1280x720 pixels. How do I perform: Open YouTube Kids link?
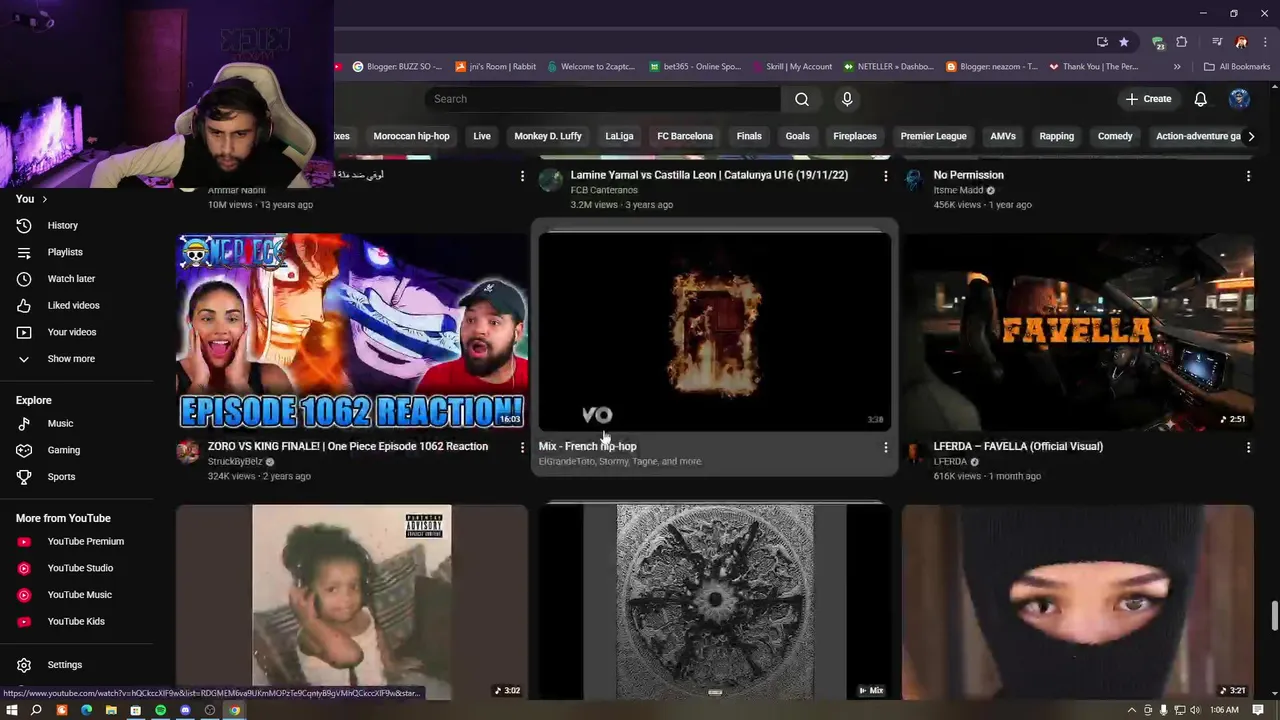coord(76,621)
